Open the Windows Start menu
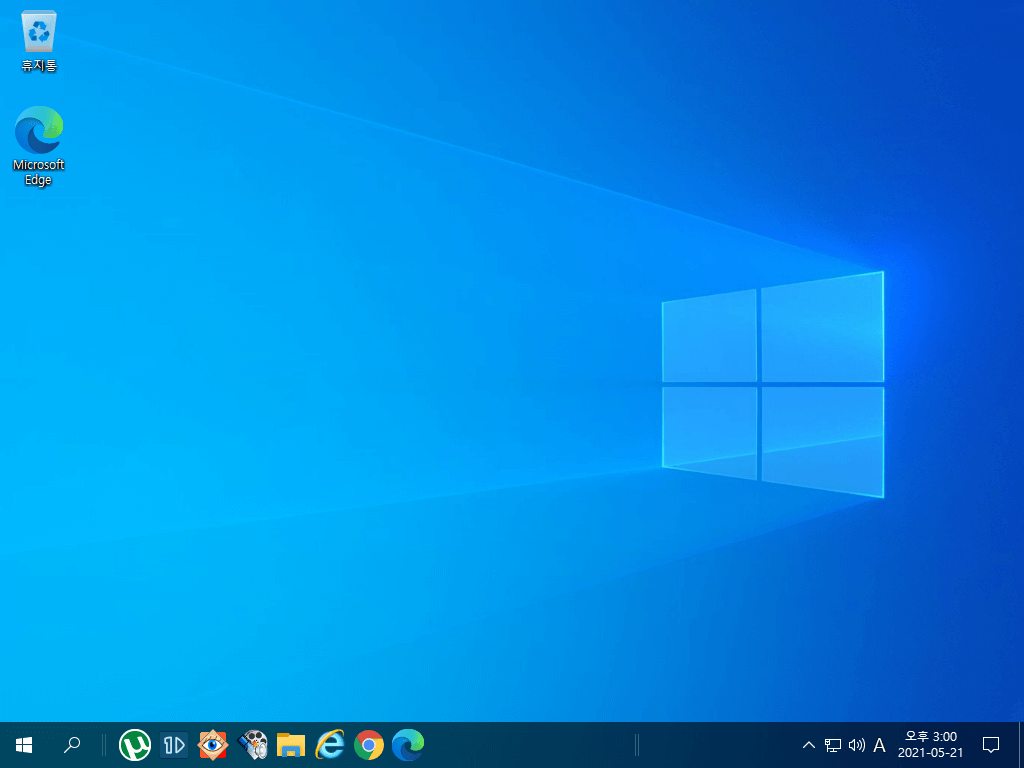 pos(24,744)
